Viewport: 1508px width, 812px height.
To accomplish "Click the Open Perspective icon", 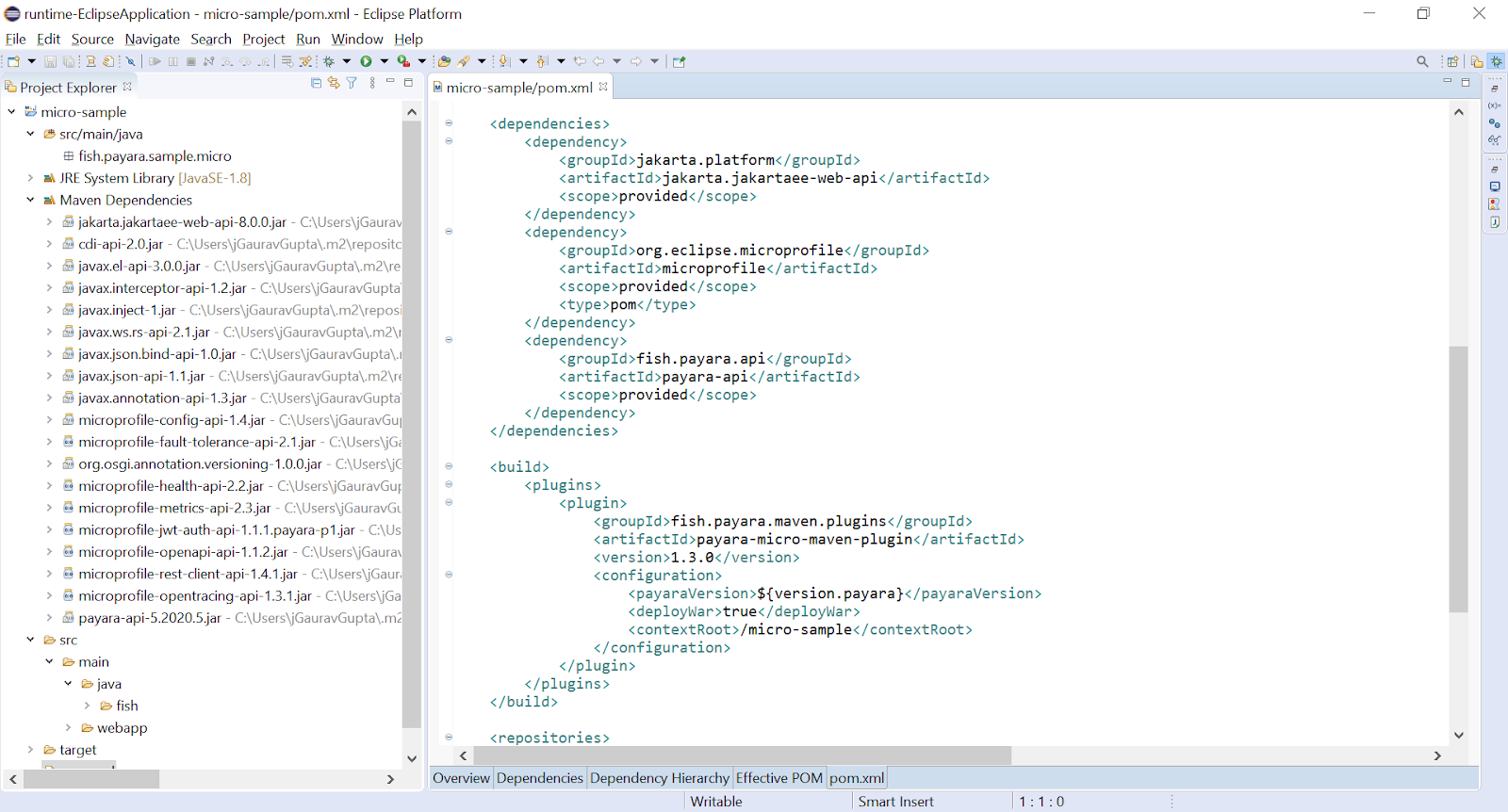I will 1452,61.
